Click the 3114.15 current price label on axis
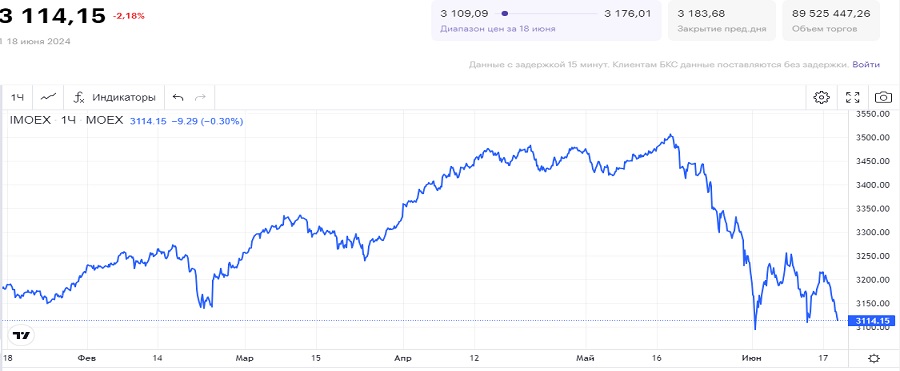This screenshot has height=371, width=900. pyautogui.click(x=871, y=320)
